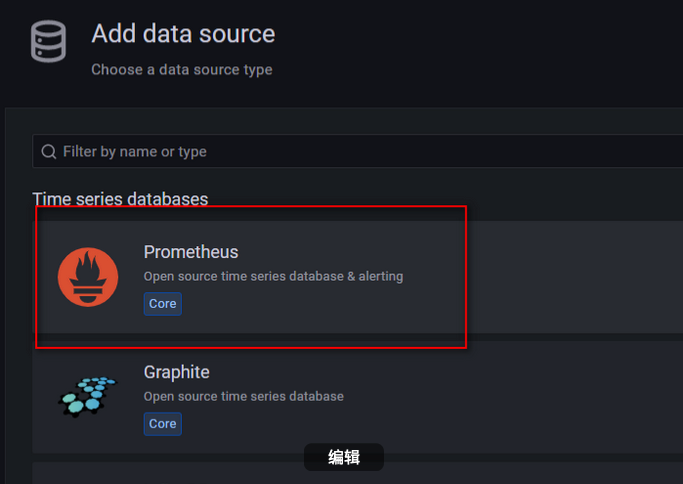Click the magnifier icon in filter box

pyautogui.click(x=48, y=152)
